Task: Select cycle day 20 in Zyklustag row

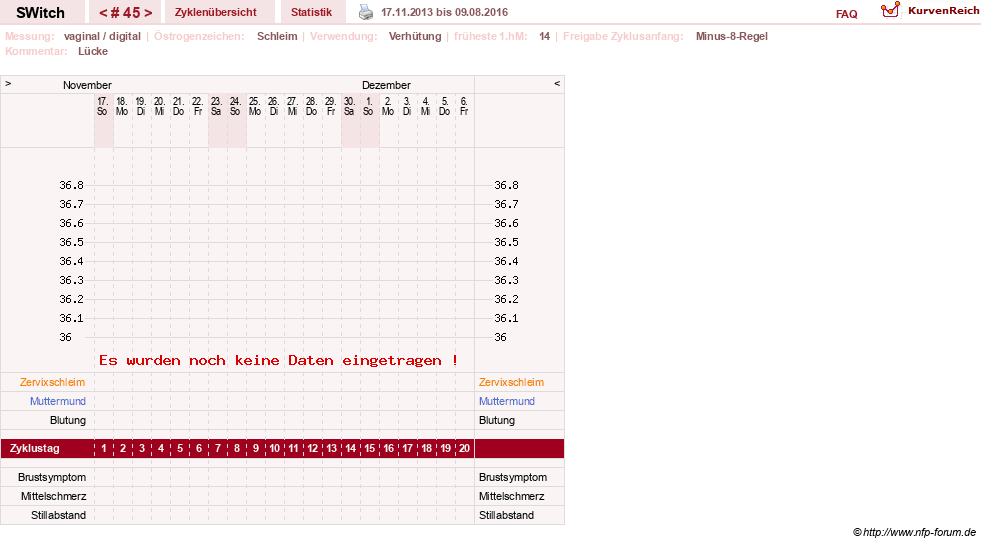Action: click(x=464, y=448)
